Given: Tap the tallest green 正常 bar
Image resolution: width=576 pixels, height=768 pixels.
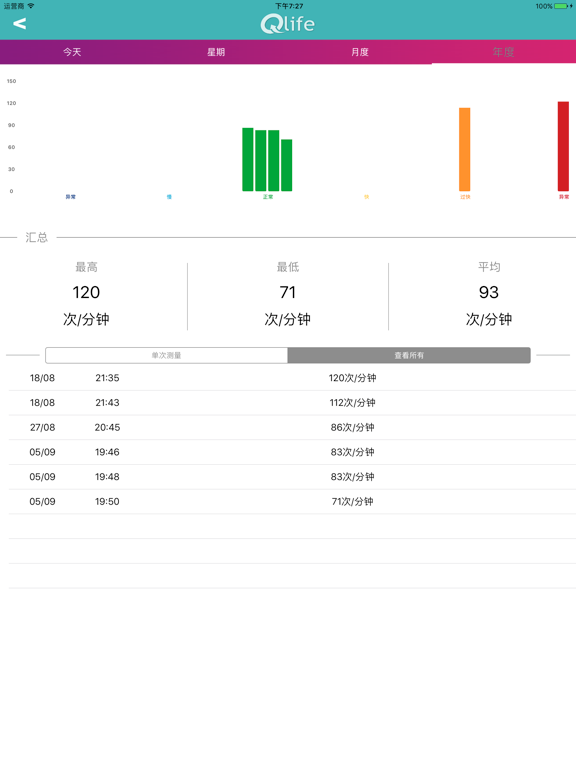Looking at the screenshot, I should [x=248, y=159].
